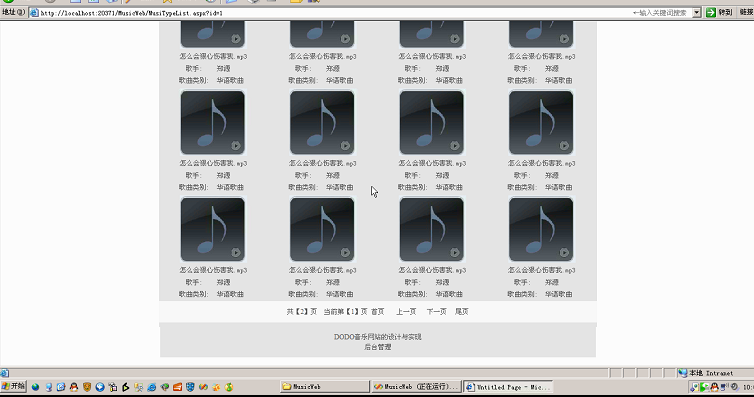
Task: Open third song thumbnail in middle row
Action: tap(431, 123)
